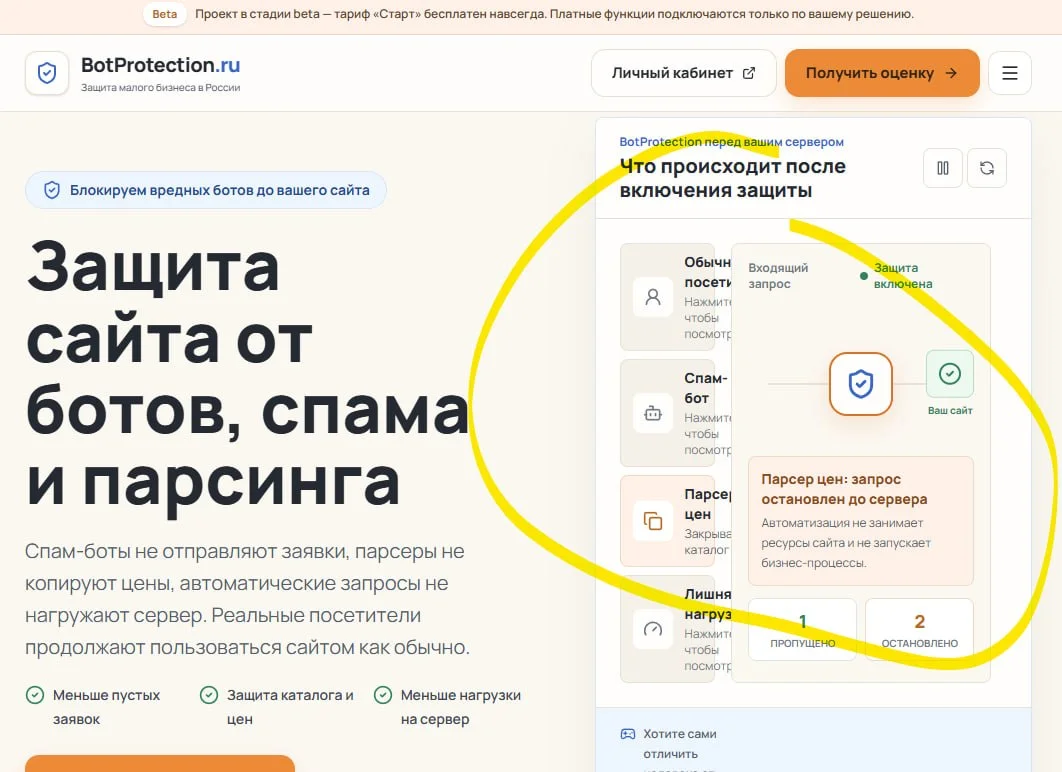1062x772 pixels.
Task: Click 'Хотите сами отличить' prompt text
Action: pos(679,744)
